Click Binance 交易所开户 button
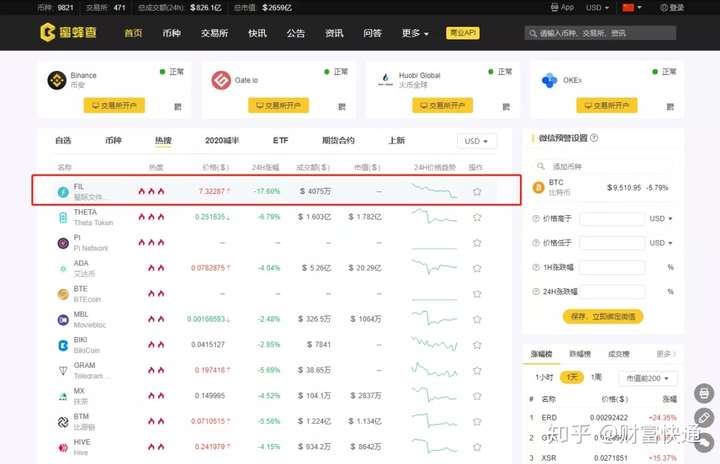Viewport: 720px width, 464px height. click(x=114, y=105)
